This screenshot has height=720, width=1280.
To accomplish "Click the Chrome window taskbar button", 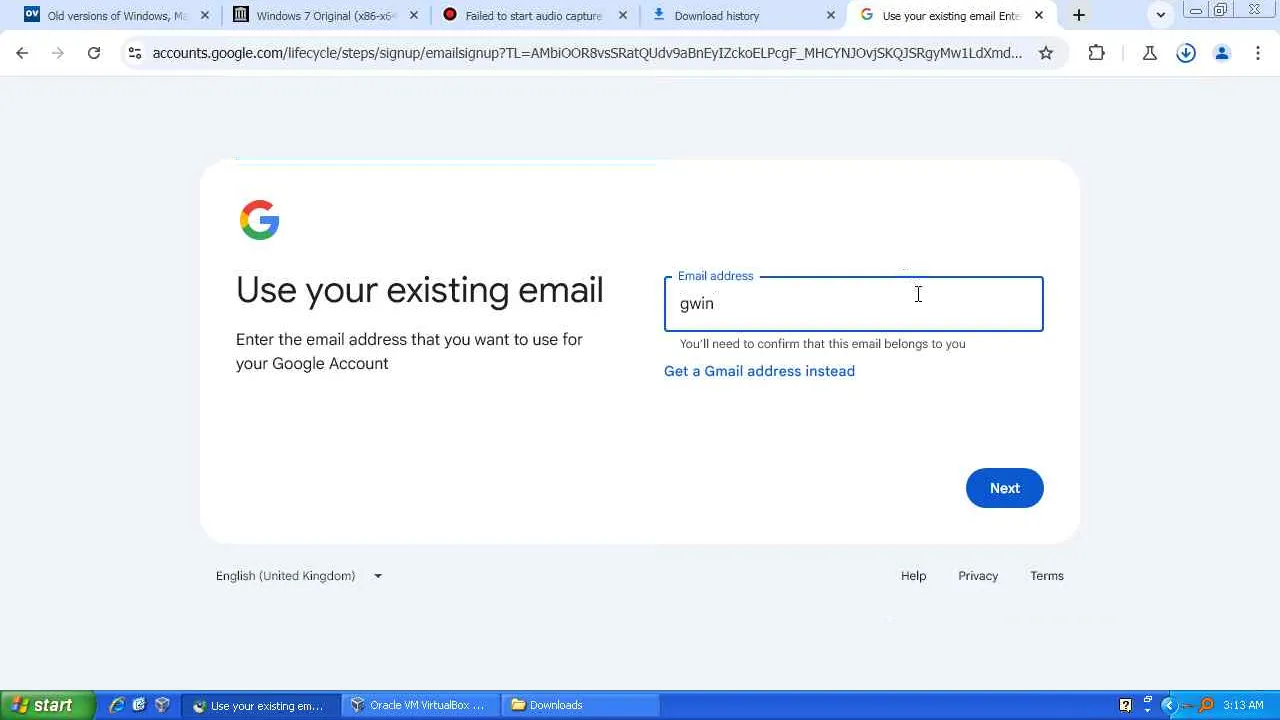I will 259,705.
